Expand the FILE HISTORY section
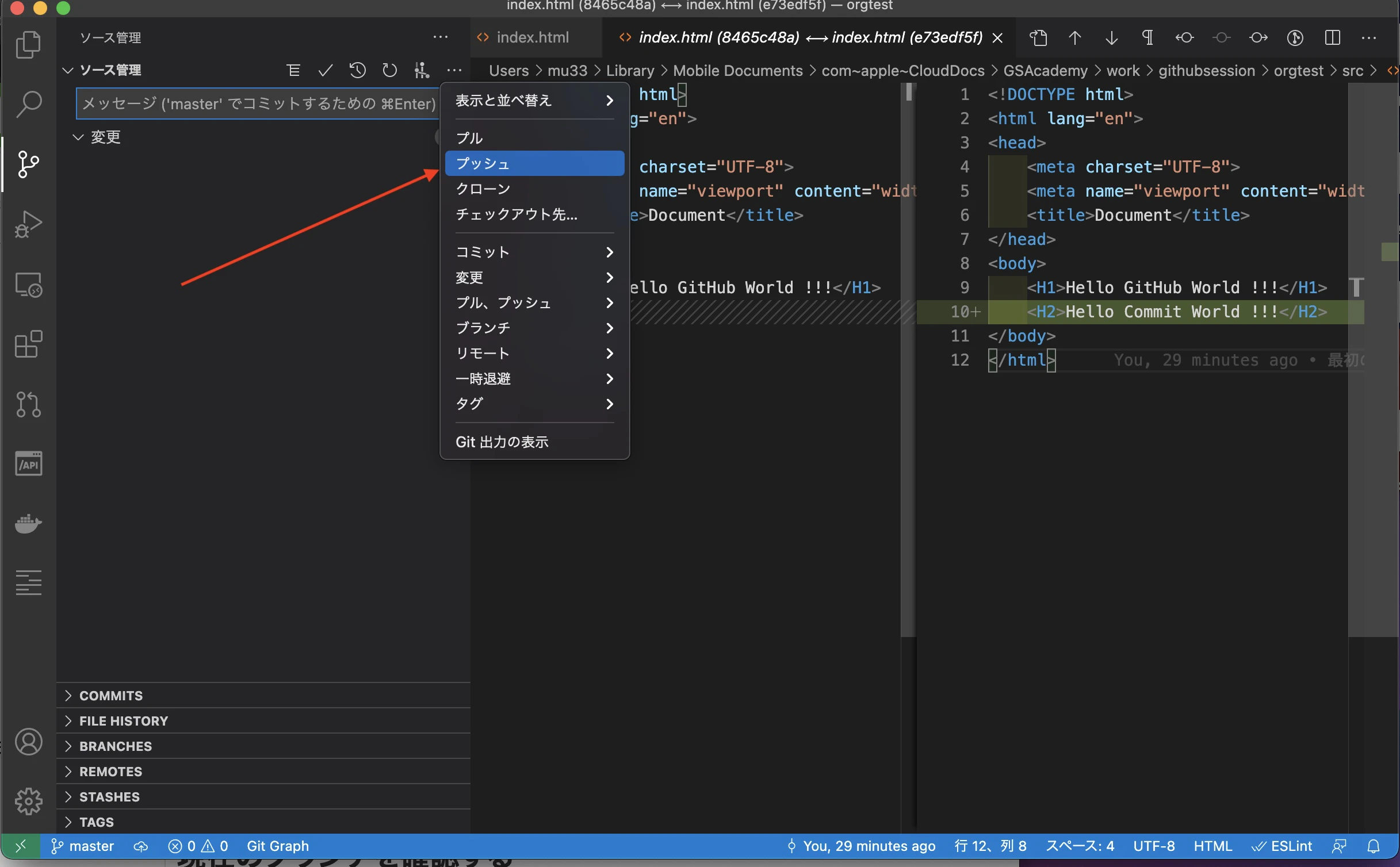The image size is (1400, 867). click(263, 721)
